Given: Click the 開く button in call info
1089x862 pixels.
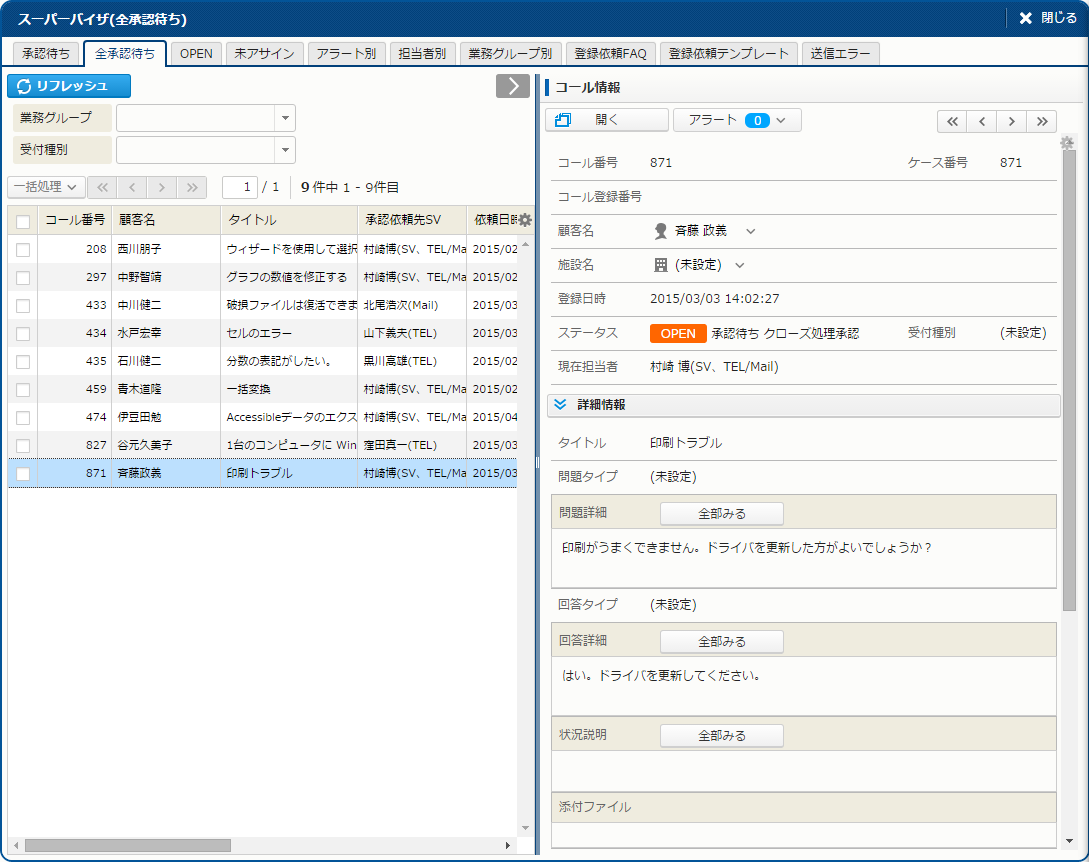Looking at the screenshot, I should click(607, 120).
